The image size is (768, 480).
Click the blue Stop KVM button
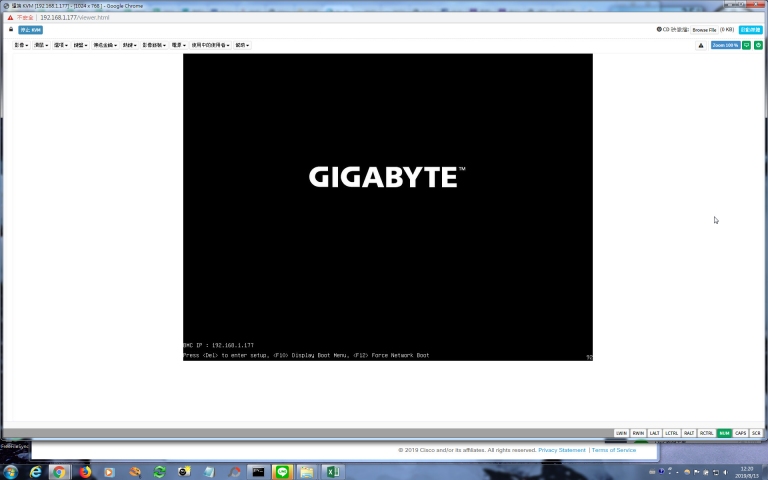coord(30,30)
